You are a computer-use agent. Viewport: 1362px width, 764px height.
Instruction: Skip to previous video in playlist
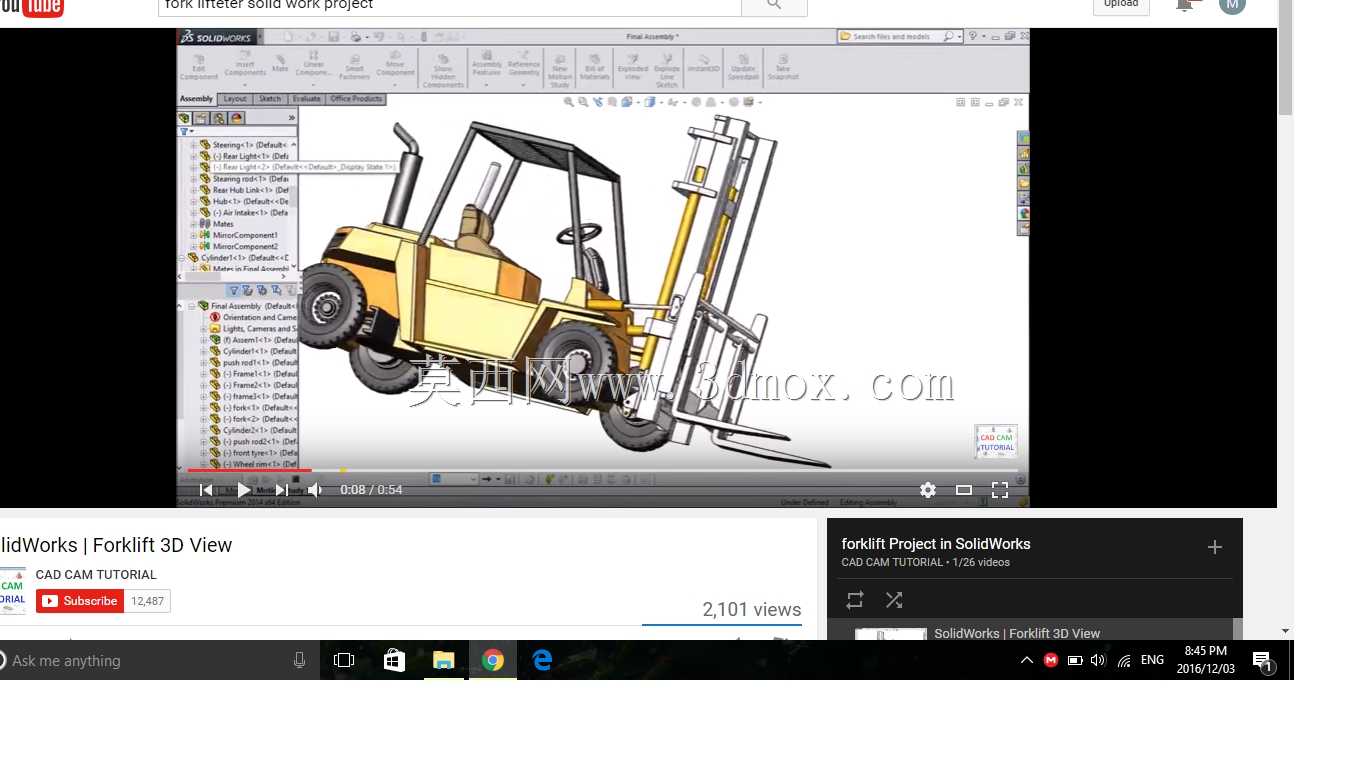click(x=206, y=490)
